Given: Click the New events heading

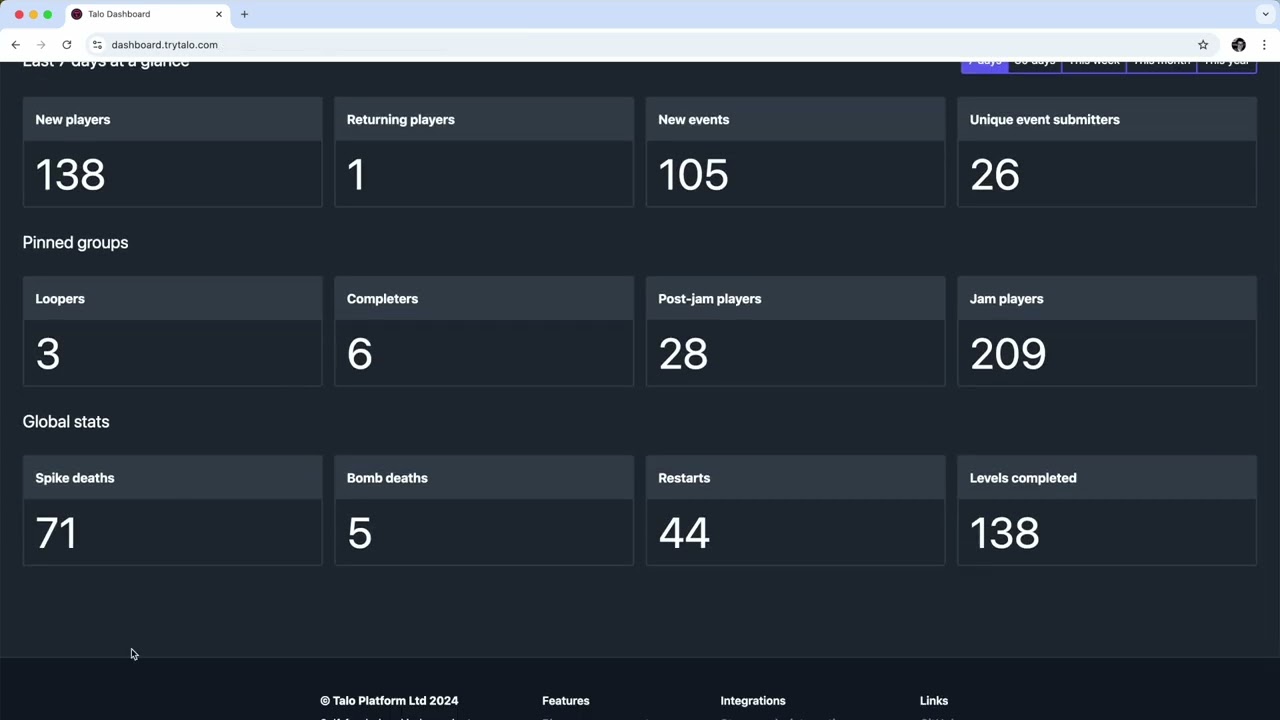Looking at the screenshot, I should coord(694,120).
